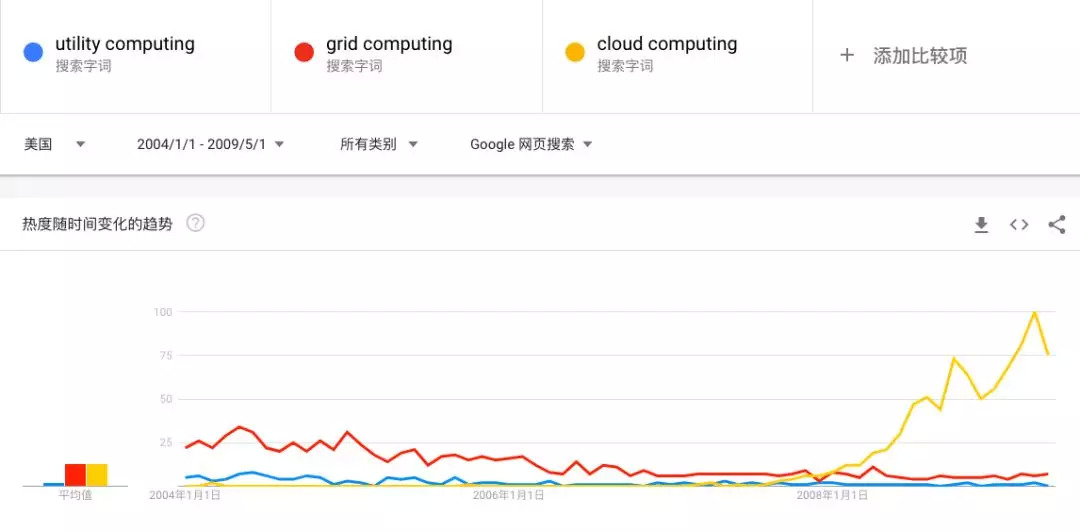The image size is (1080, 532).
Task: Click the red grid computing dot
Action: point(304,53)
